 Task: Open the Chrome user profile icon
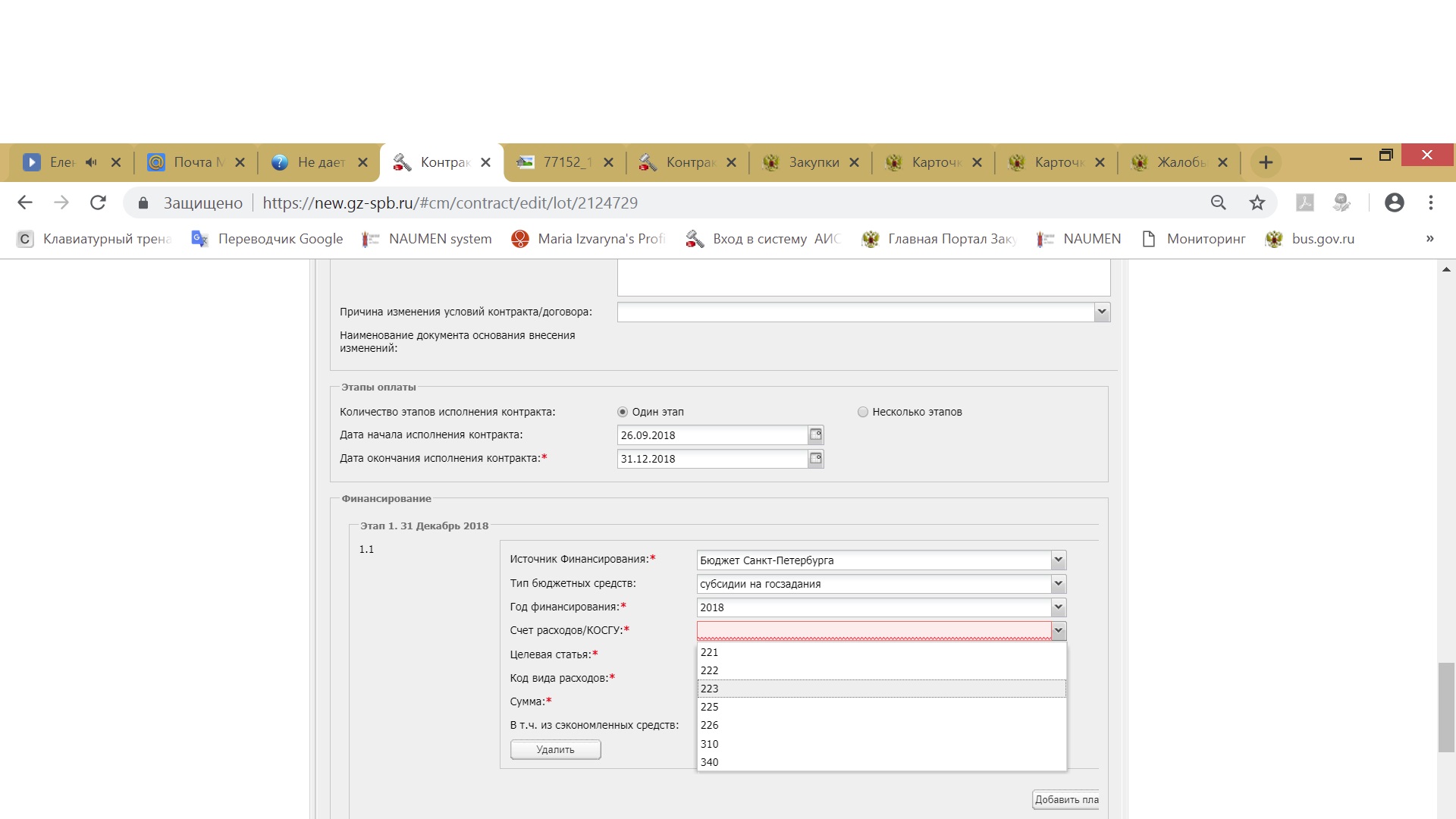point(1394,202)
